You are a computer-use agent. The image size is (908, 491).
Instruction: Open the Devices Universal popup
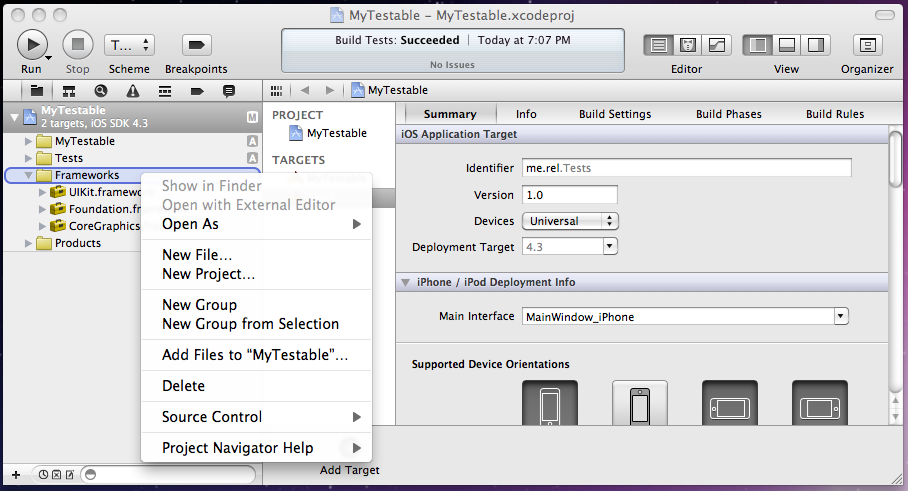click(570, 221)
